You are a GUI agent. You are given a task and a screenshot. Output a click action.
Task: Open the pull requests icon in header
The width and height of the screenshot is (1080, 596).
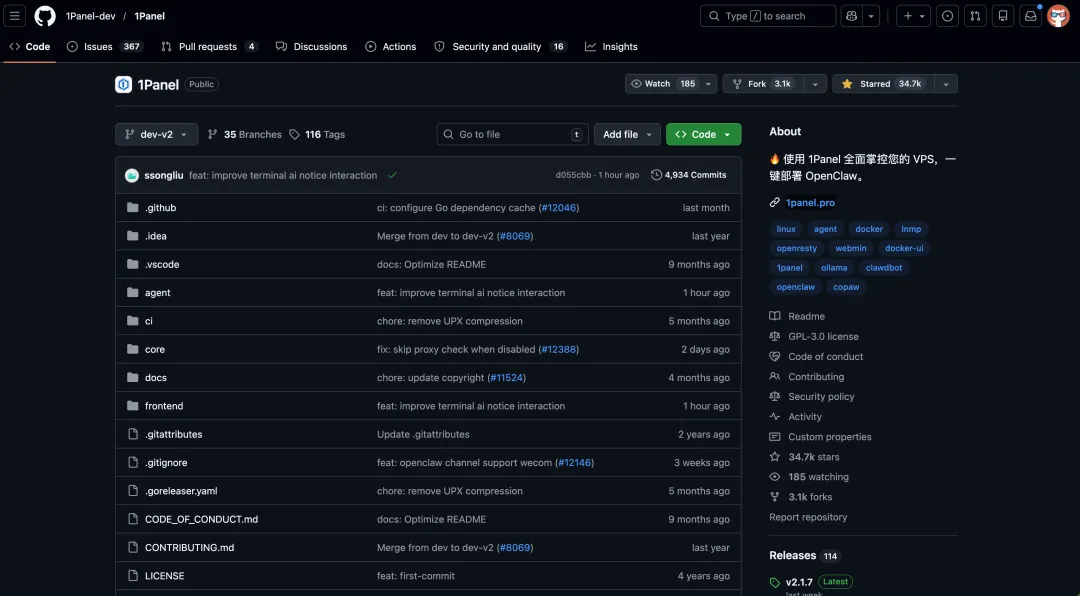point(975,16)
